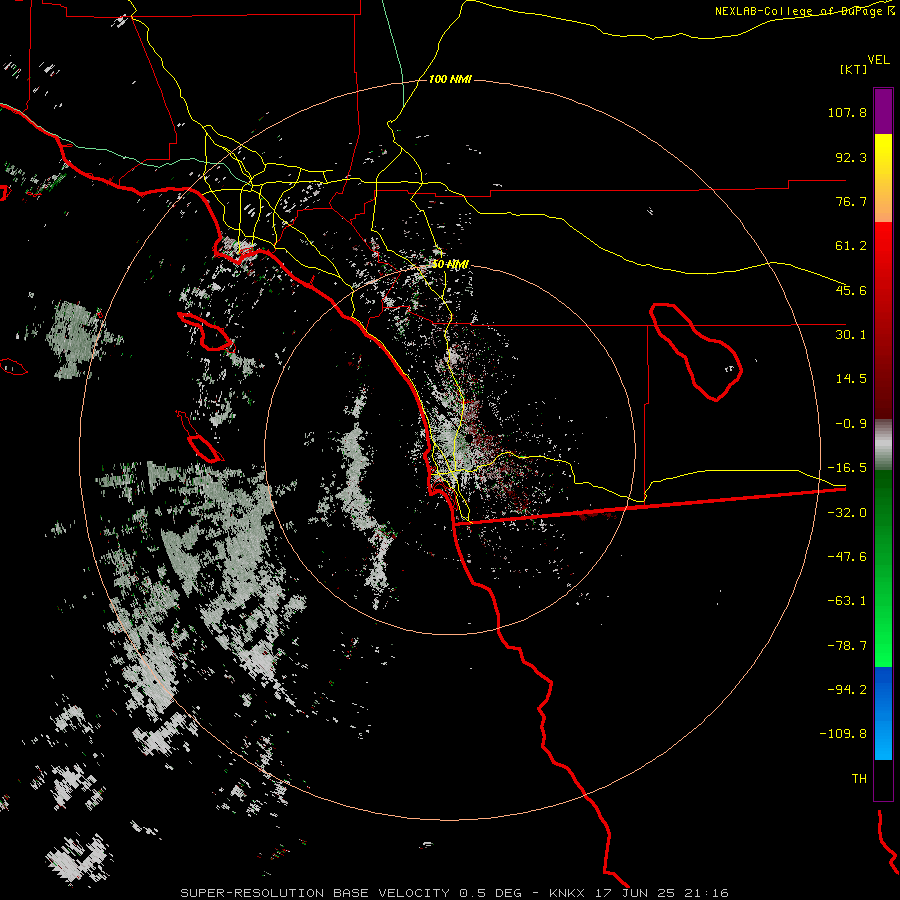Click the Santa Catalina Island outline
The height and width of the screenshot is (900, 900).
point(206,332)
